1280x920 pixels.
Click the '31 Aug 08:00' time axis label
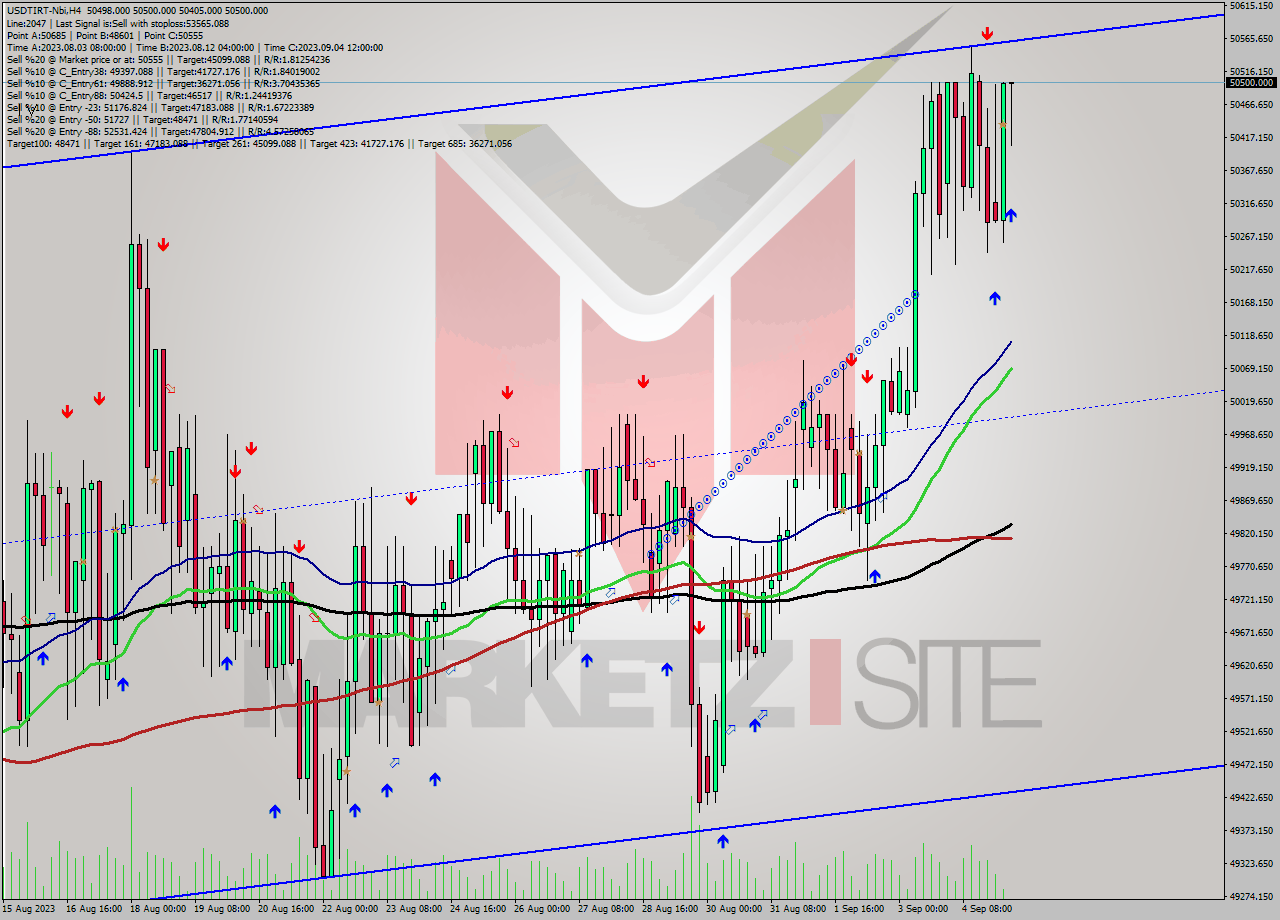[797, 909]
